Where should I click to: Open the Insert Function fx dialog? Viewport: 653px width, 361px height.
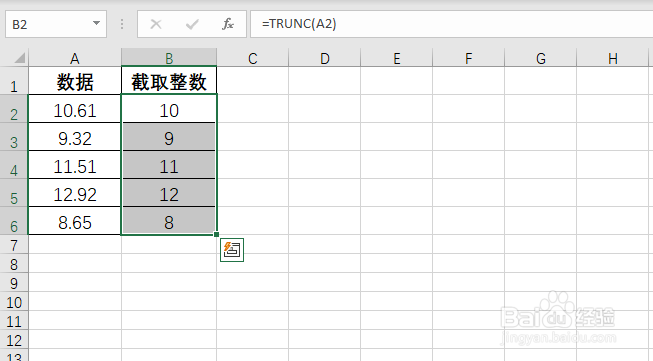(x=228, y=24)
